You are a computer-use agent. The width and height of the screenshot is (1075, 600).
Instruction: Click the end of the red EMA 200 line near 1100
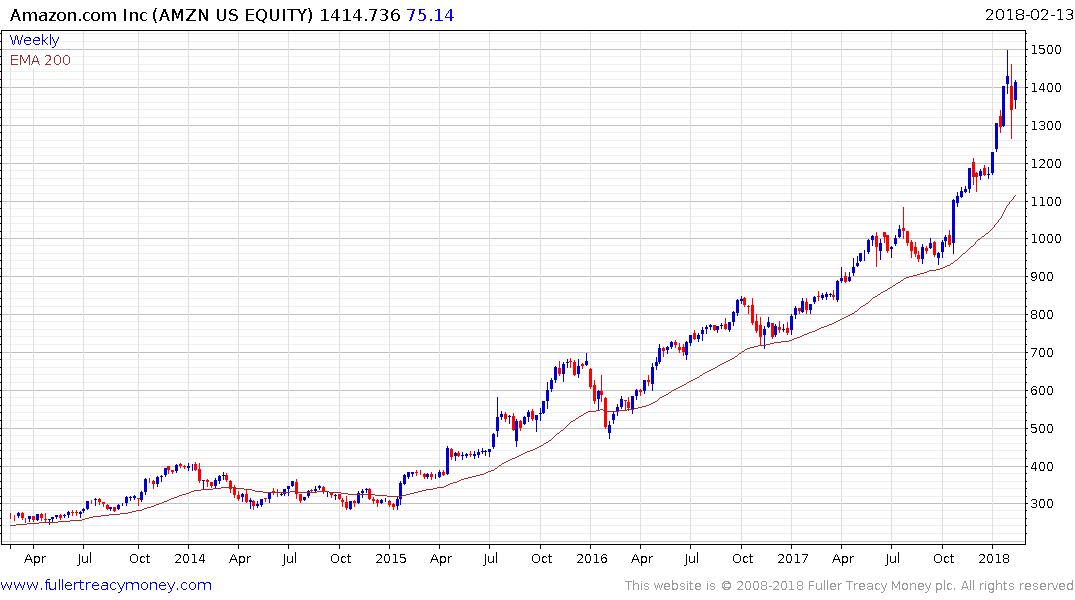click(x=1015, y=195)
